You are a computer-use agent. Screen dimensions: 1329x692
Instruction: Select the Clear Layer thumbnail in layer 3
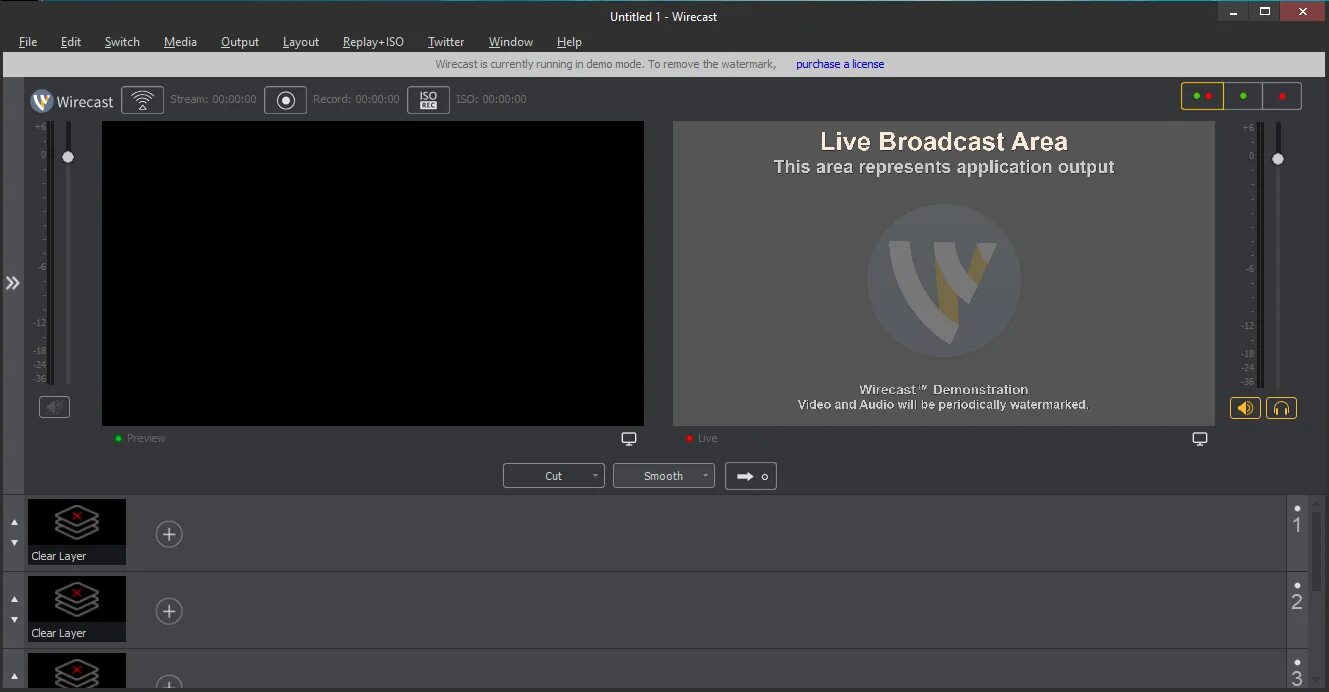[77, 670]
